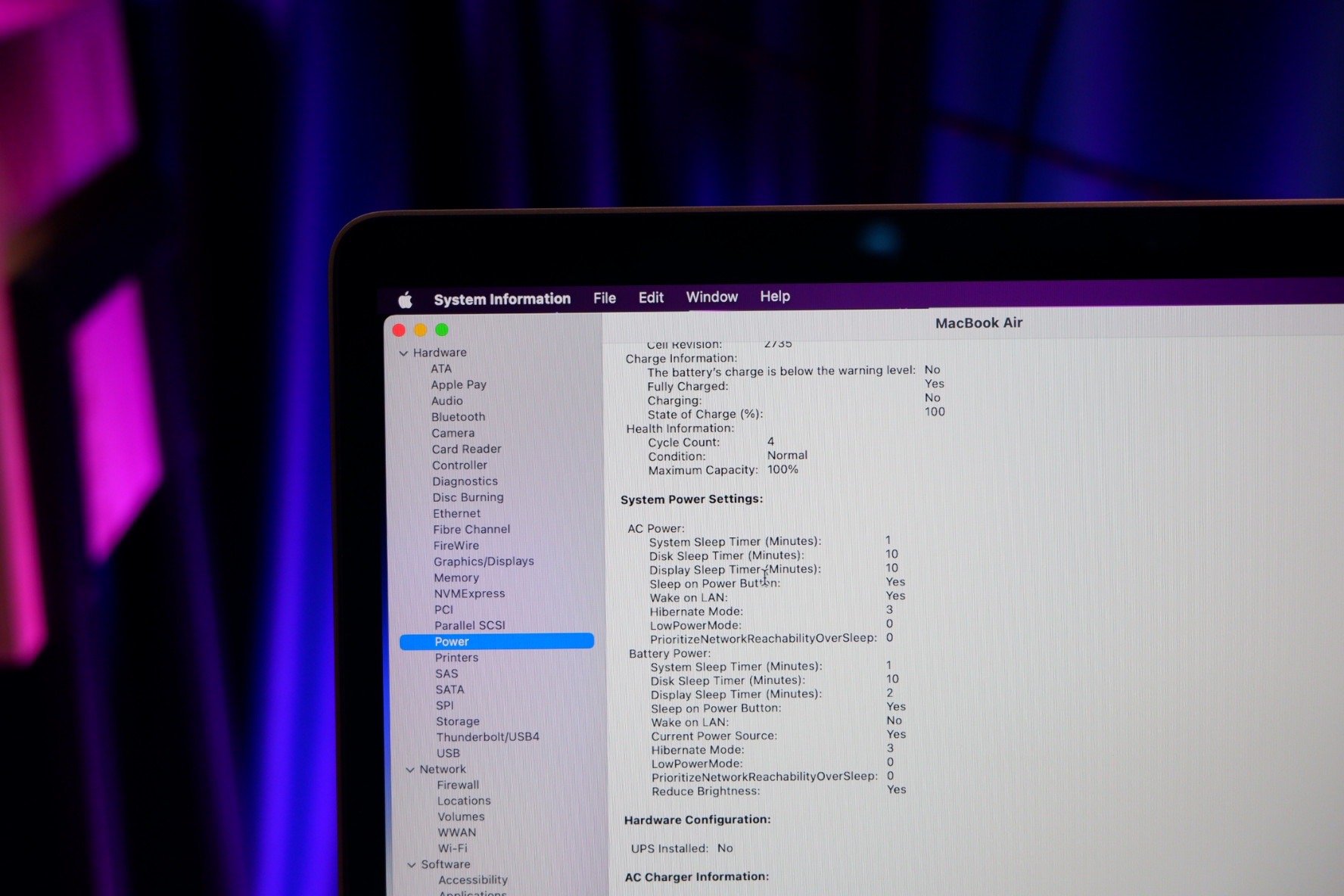Minimize window with yellow button
This screenshot has width=1344, height=896.
(420, 330)
